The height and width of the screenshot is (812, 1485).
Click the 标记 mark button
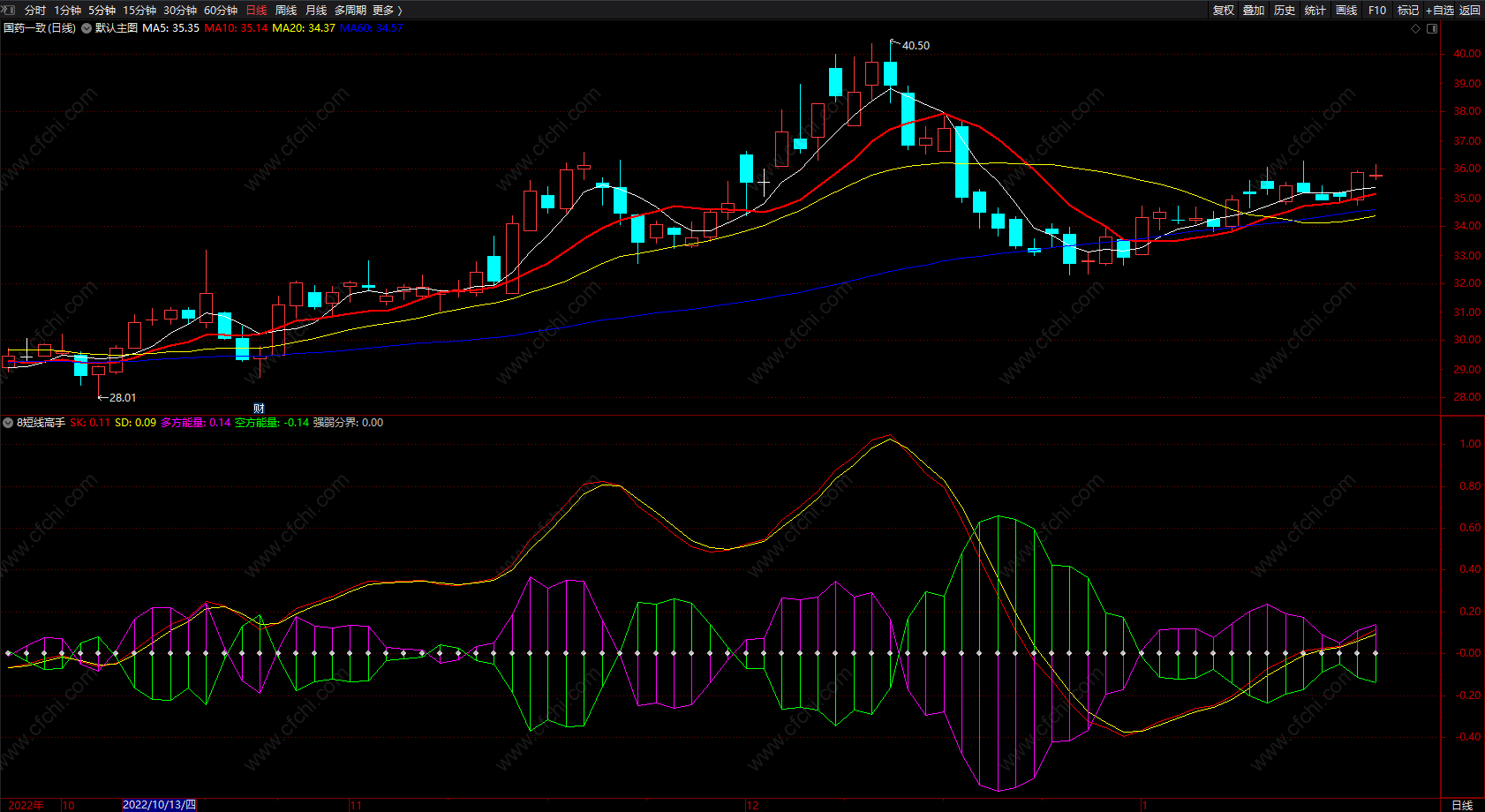click(x=1408, y=11)
